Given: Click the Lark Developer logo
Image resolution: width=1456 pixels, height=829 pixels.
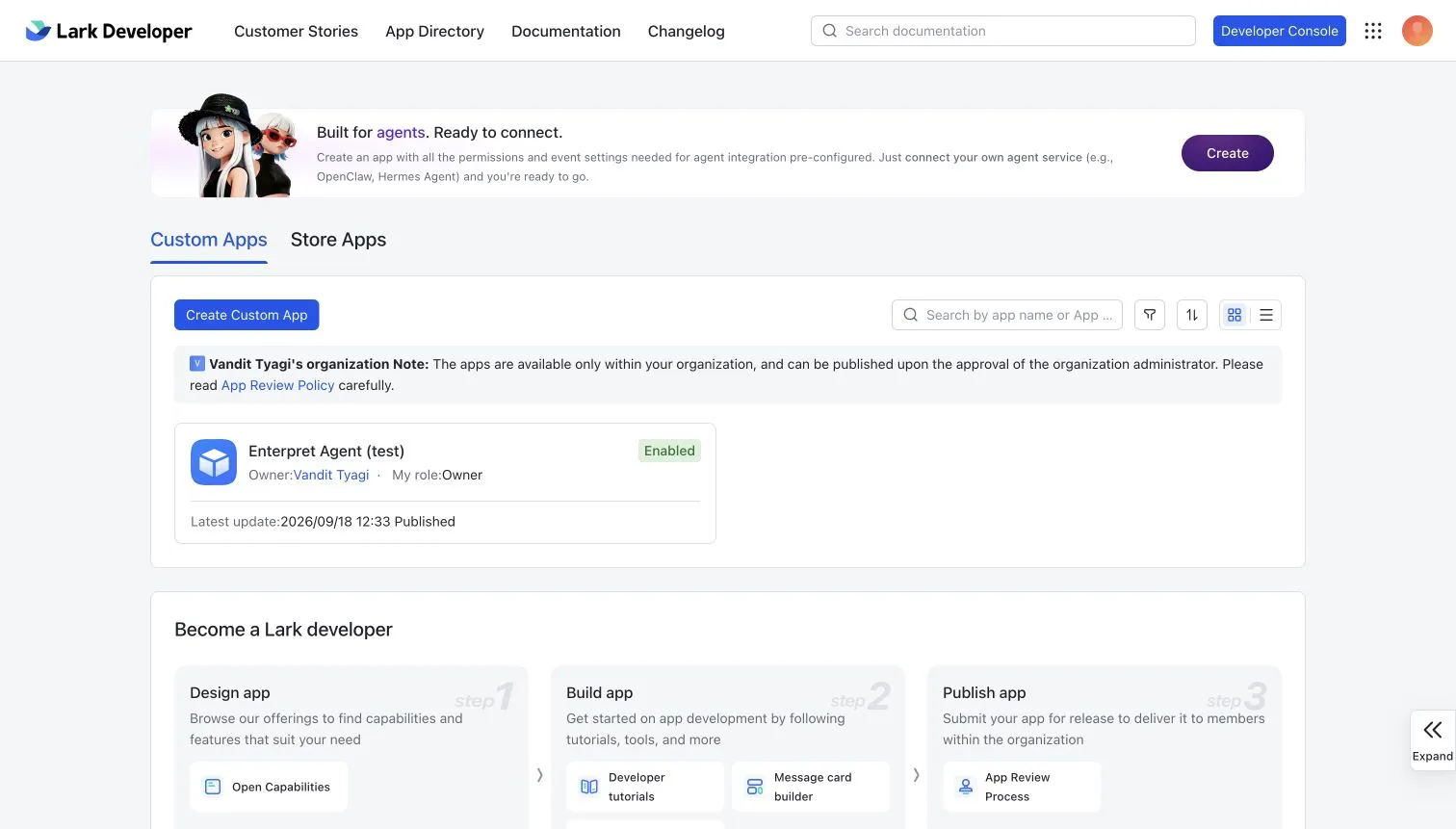Looking at the screenshot, I should [108, 31].
